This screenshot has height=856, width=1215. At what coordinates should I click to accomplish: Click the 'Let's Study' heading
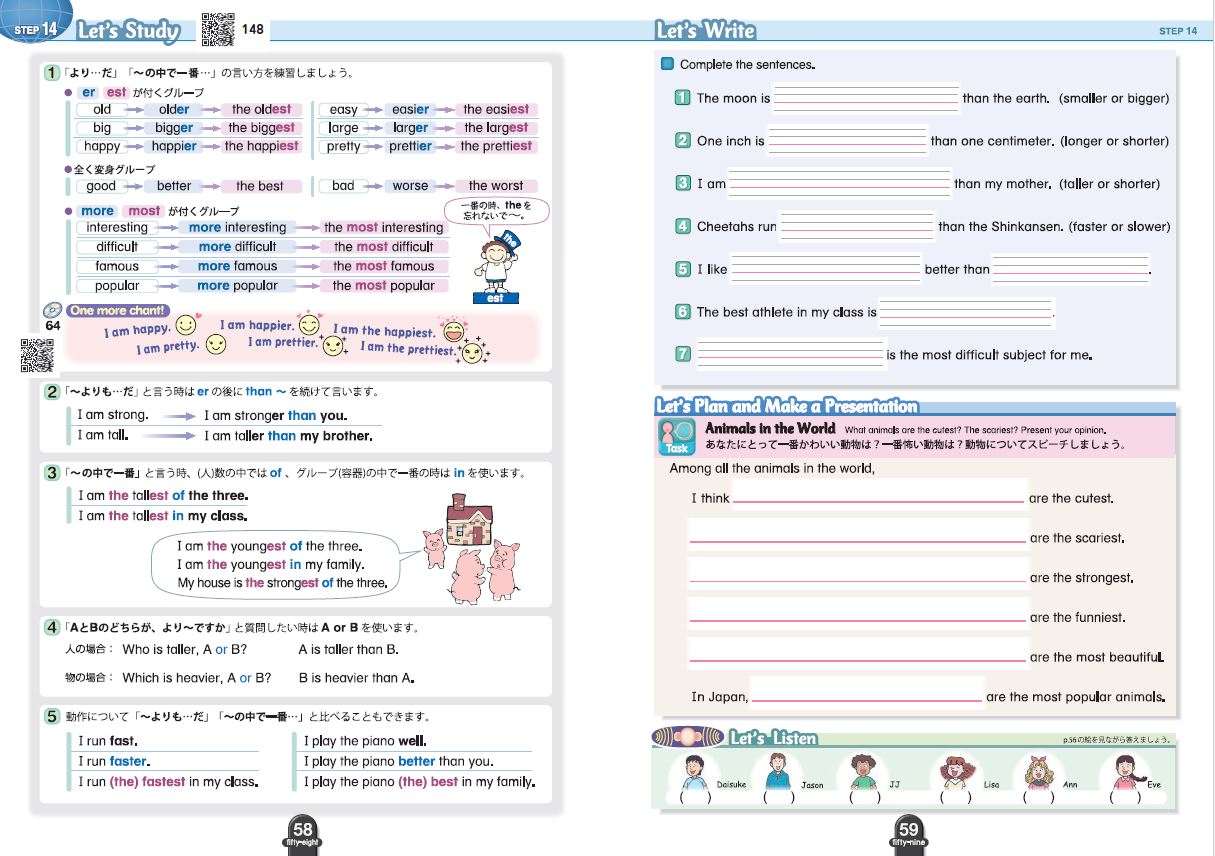pos(128,31)
